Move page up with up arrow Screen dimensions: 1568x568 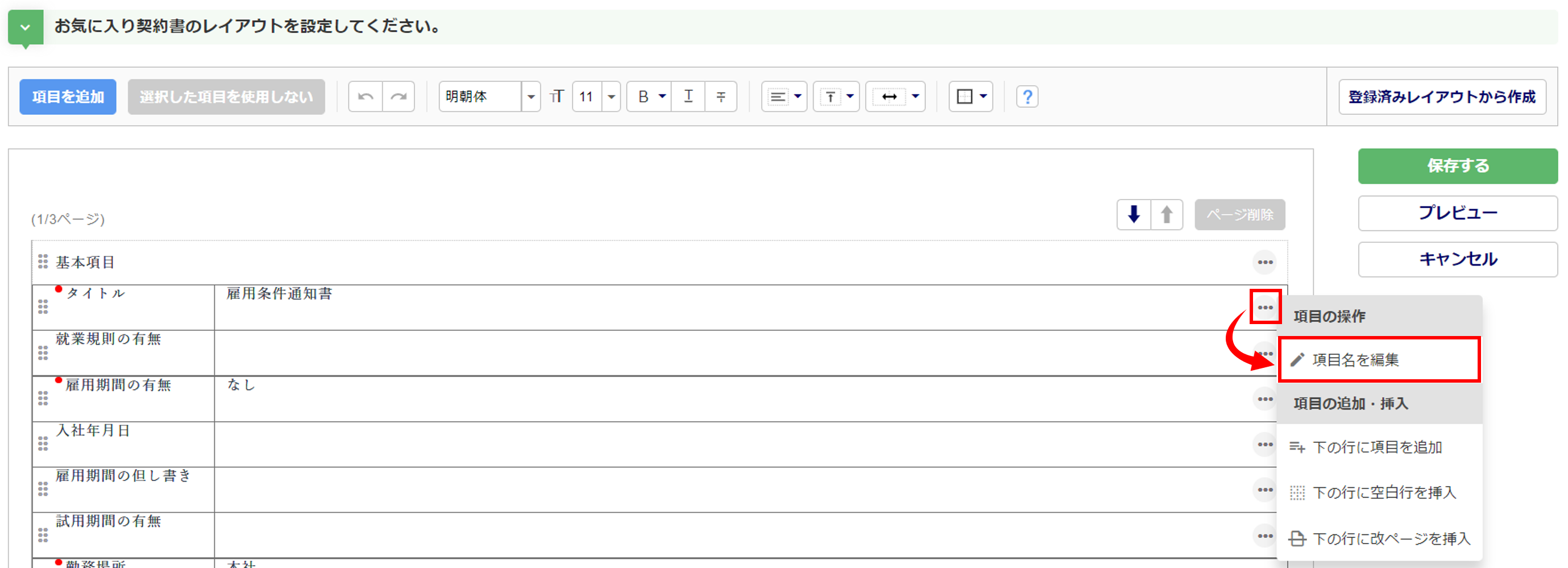[1166, 214]
